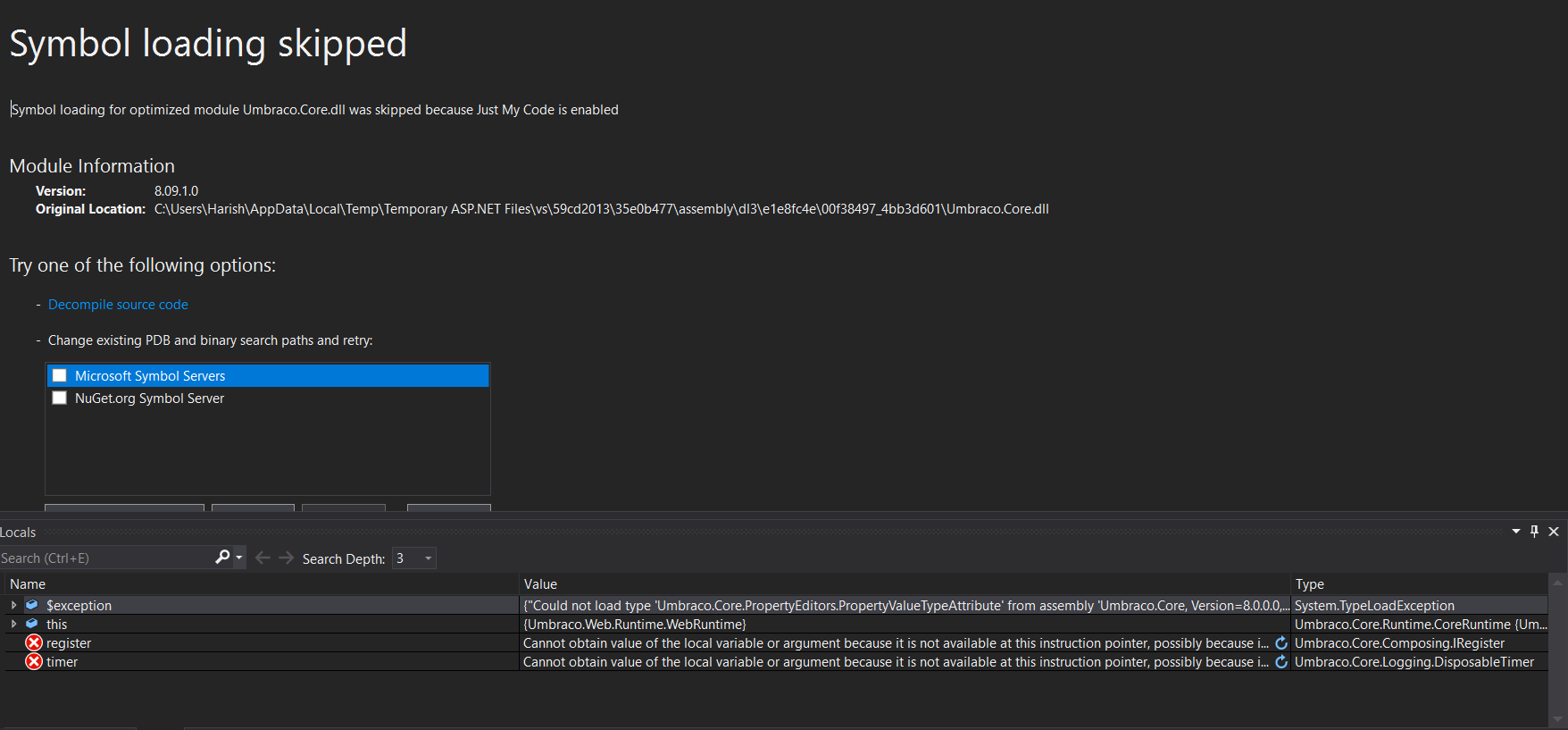Expand the $exception row

point(13,605)
